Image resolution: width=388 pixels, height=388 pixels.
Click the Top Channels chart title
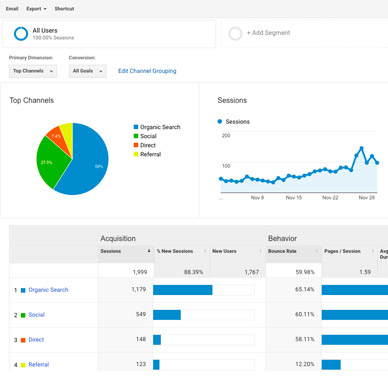pos(32,100)
